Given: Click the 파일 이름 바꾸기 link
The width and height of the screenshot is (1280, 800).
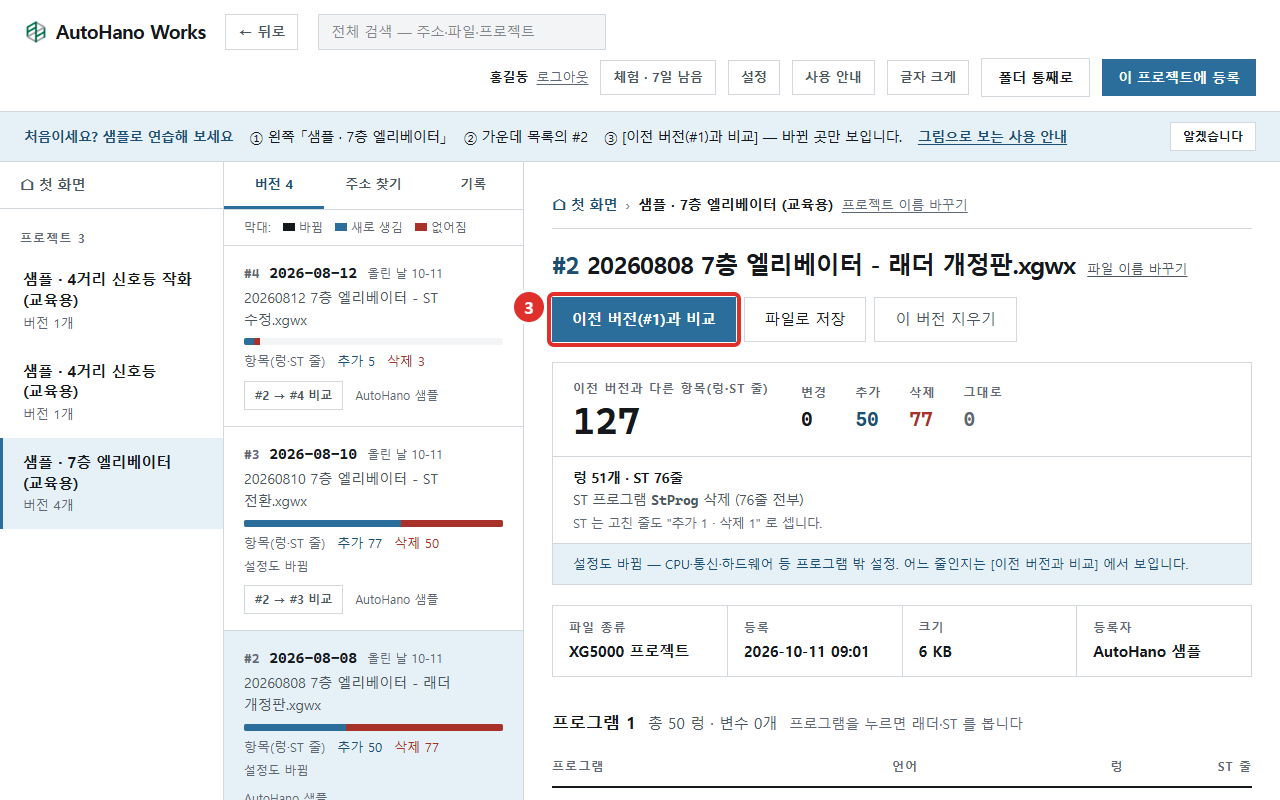Looking at the screenshot, I should click(x=1137, y=269).
